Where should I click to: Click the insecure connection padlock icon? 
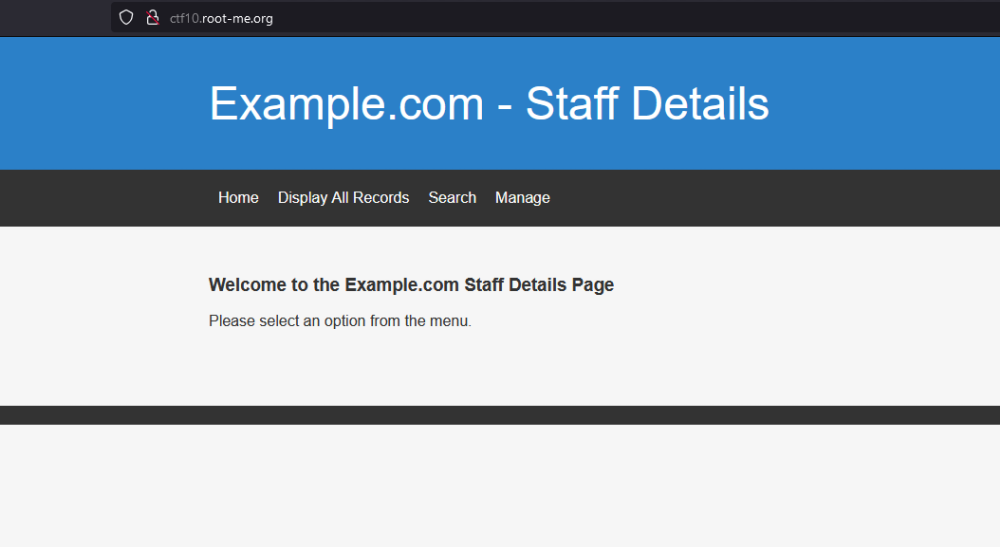point(152,17)
